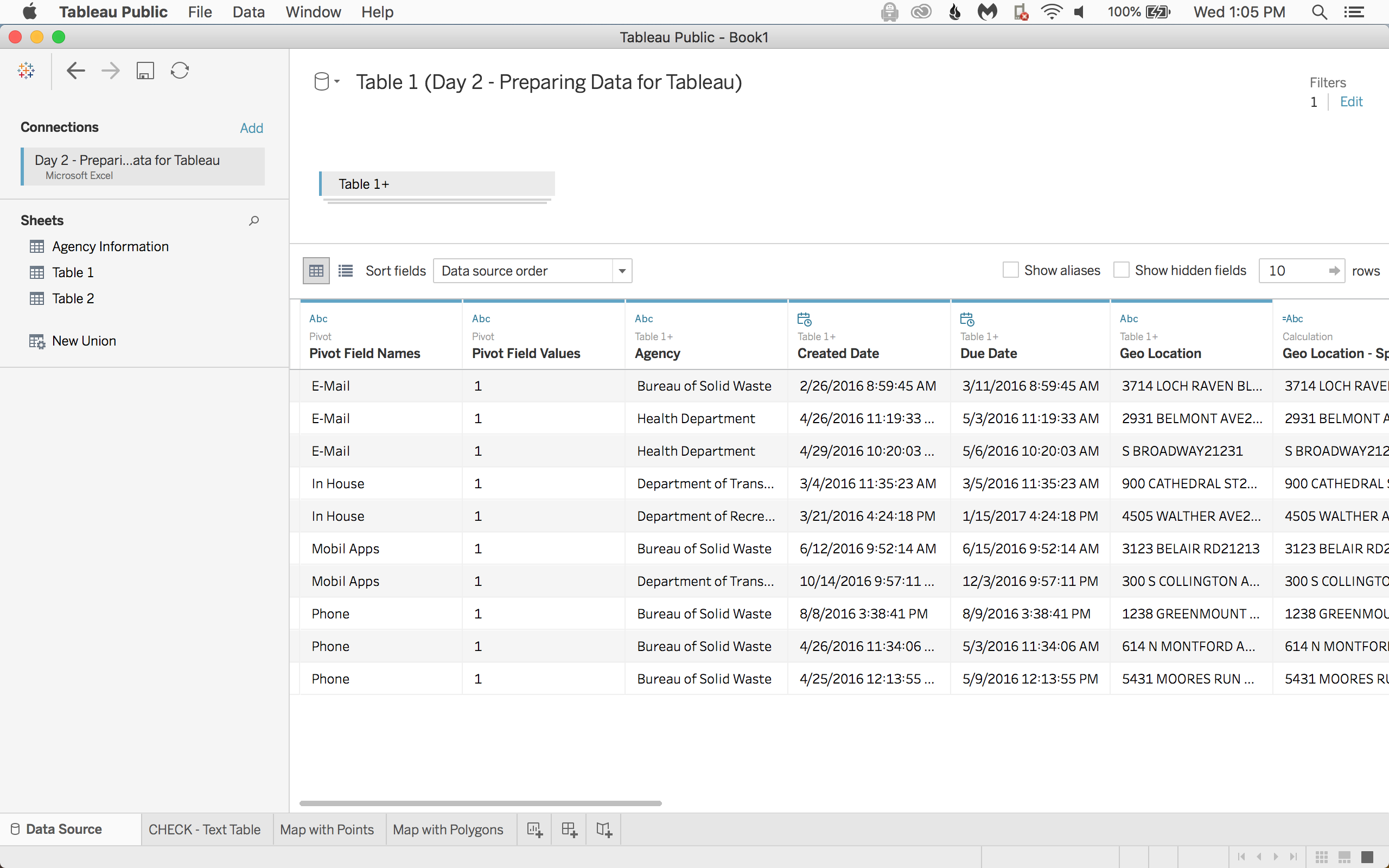Select the Table 1 sheet in Sheets list

click(73, 273)
